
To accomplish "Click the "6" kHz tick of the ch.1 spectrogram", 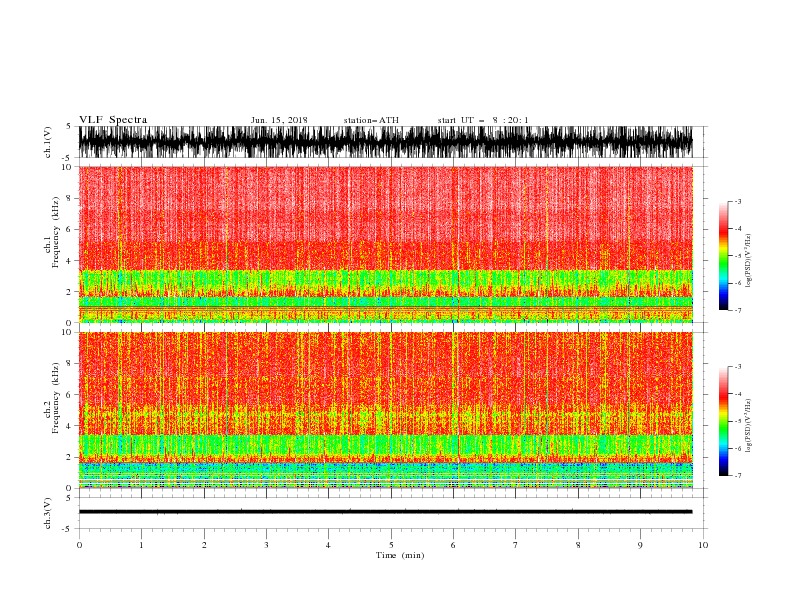I will coord(69,229).
